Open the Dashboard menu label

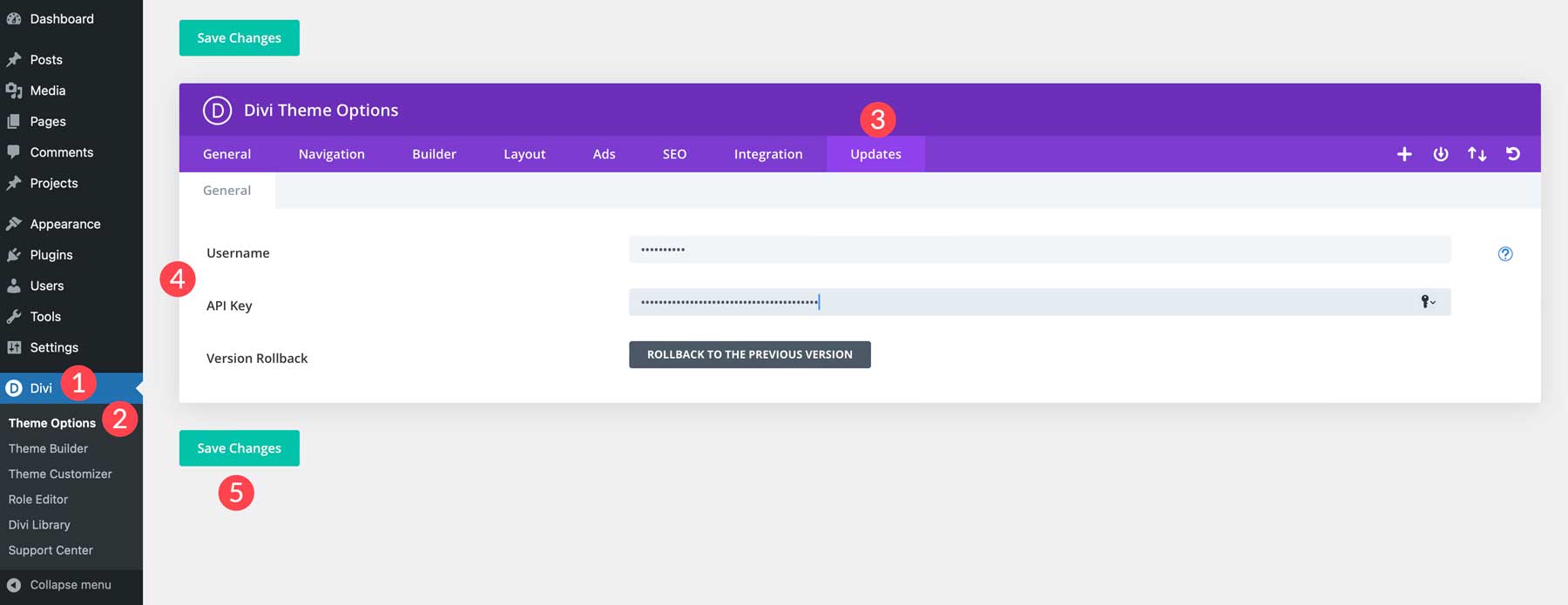pyautogui.click(x=62, y=18)
